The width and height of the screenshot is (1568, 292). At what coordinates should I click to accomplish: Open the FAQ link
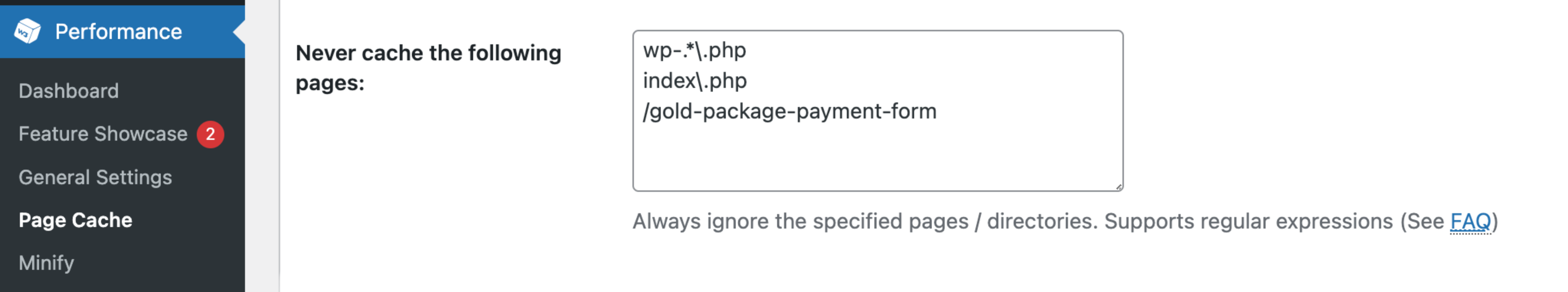[x=1470, y=221]
